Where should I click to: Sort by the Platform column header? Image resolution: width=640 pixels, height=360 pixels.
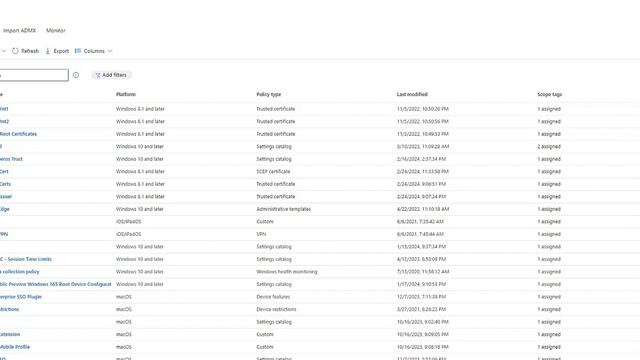pos(126,94)
